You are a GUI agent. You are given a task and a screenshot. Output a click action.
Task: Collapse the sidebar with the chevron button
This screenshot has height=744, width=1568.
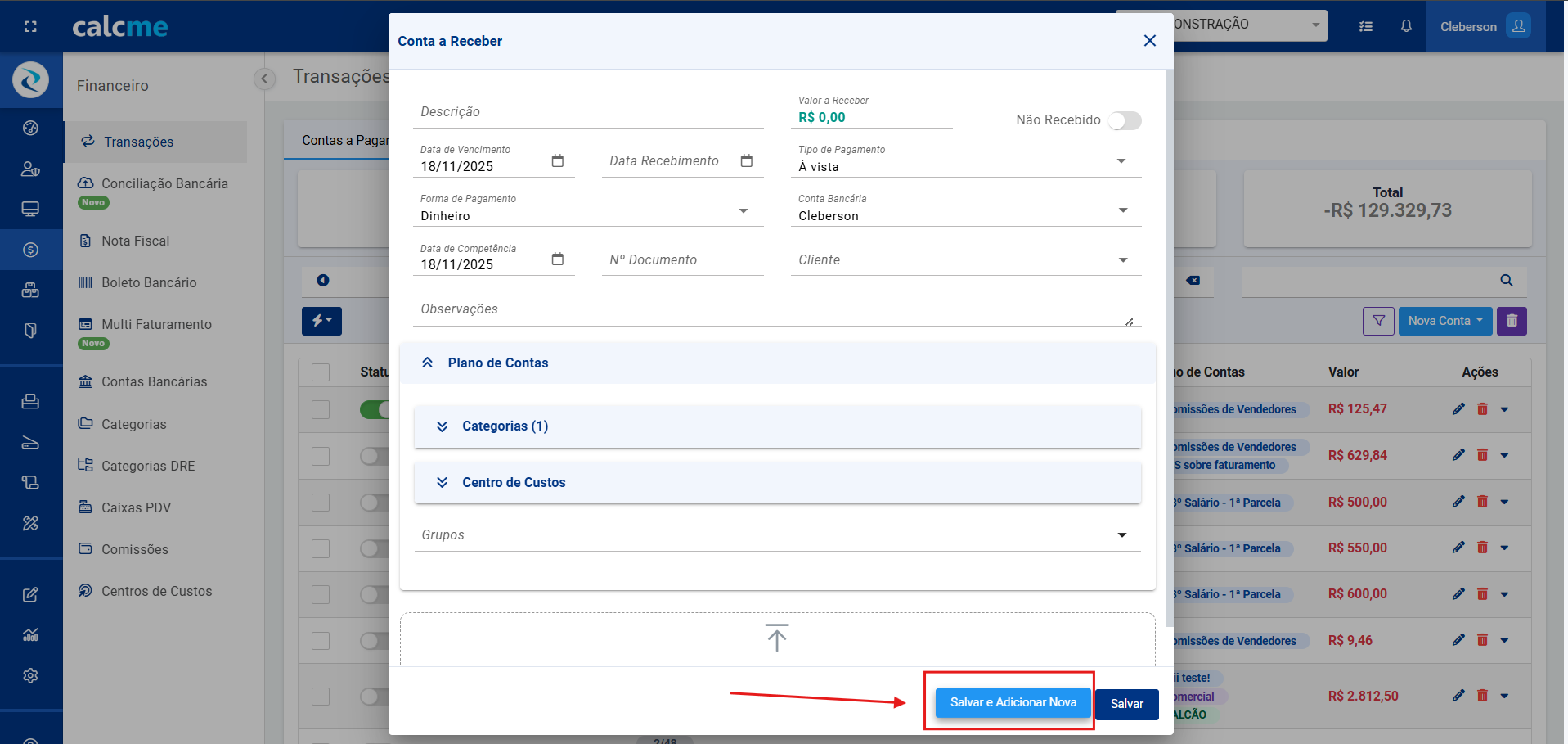[x=264, y=79]
